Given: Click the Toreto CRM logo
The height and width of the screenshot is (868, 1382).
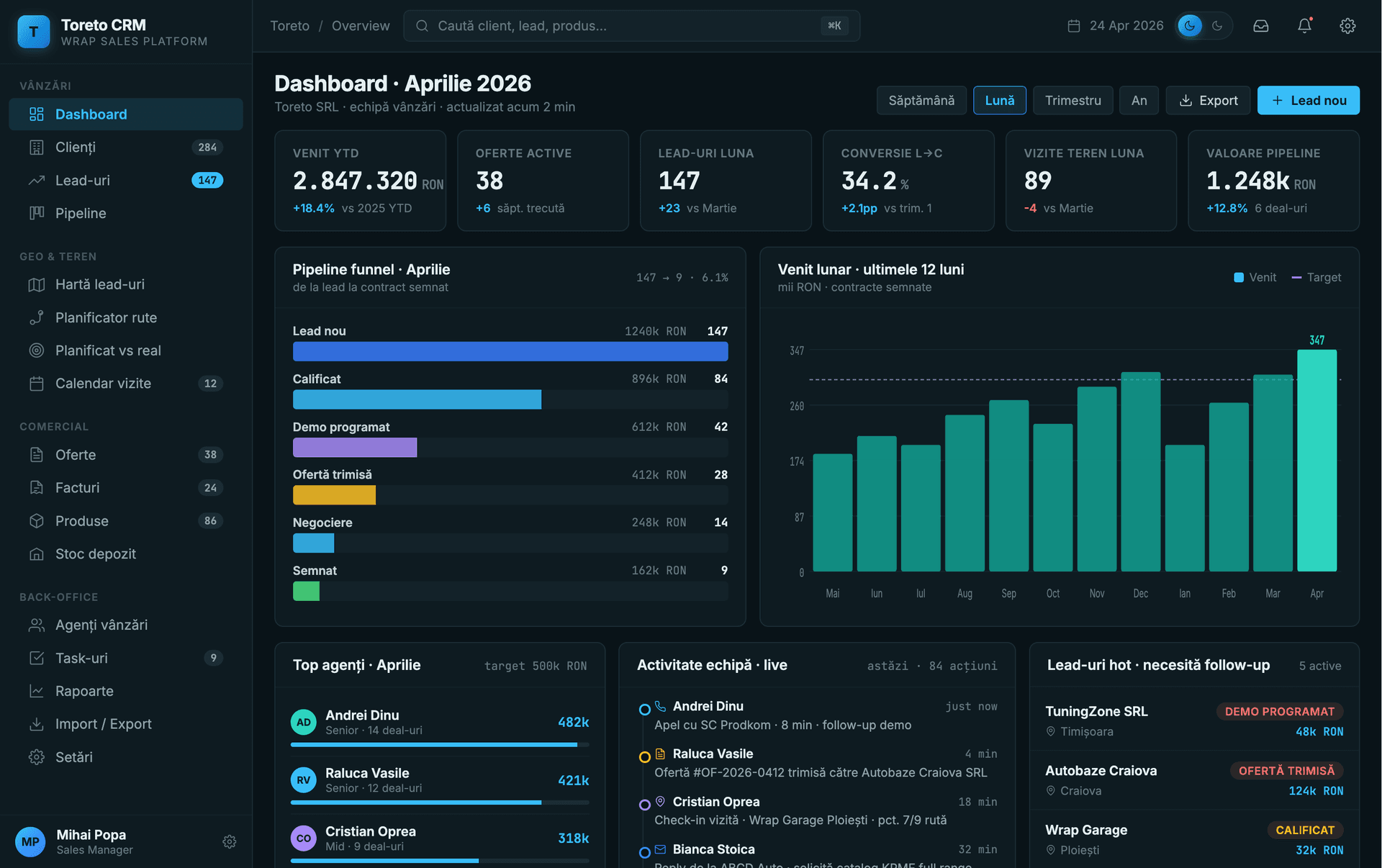Looking at the screenshot, I should [x=33, y=32].
